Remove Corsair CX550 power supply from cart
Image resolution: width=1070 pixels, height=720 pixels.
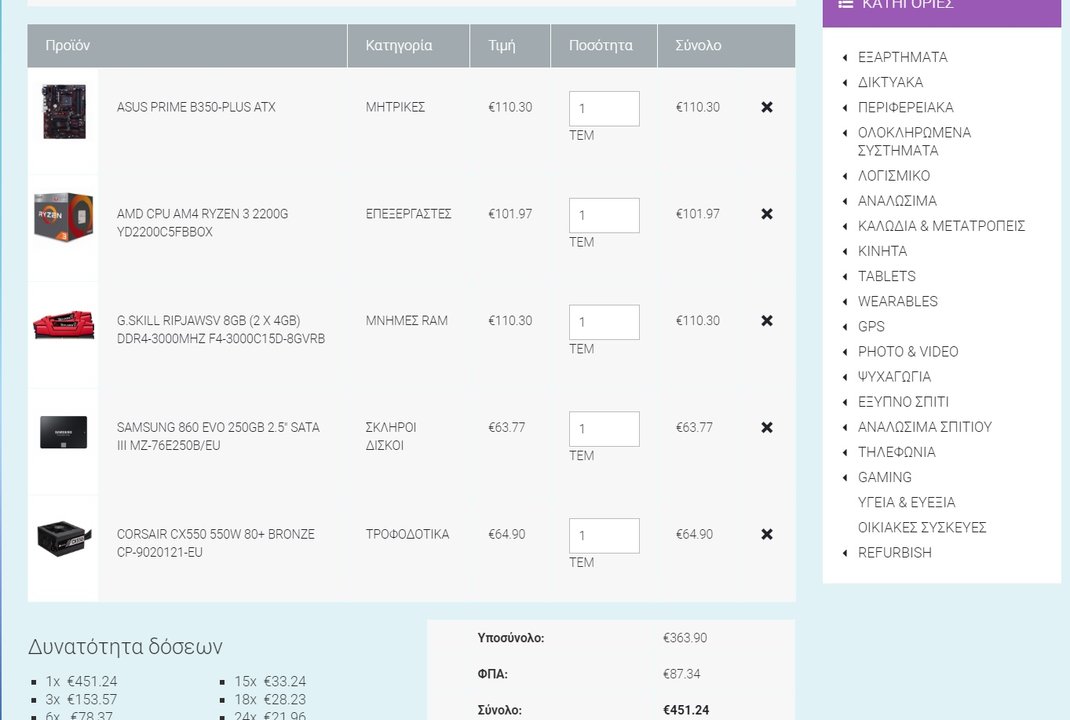(x=766, y=534)
